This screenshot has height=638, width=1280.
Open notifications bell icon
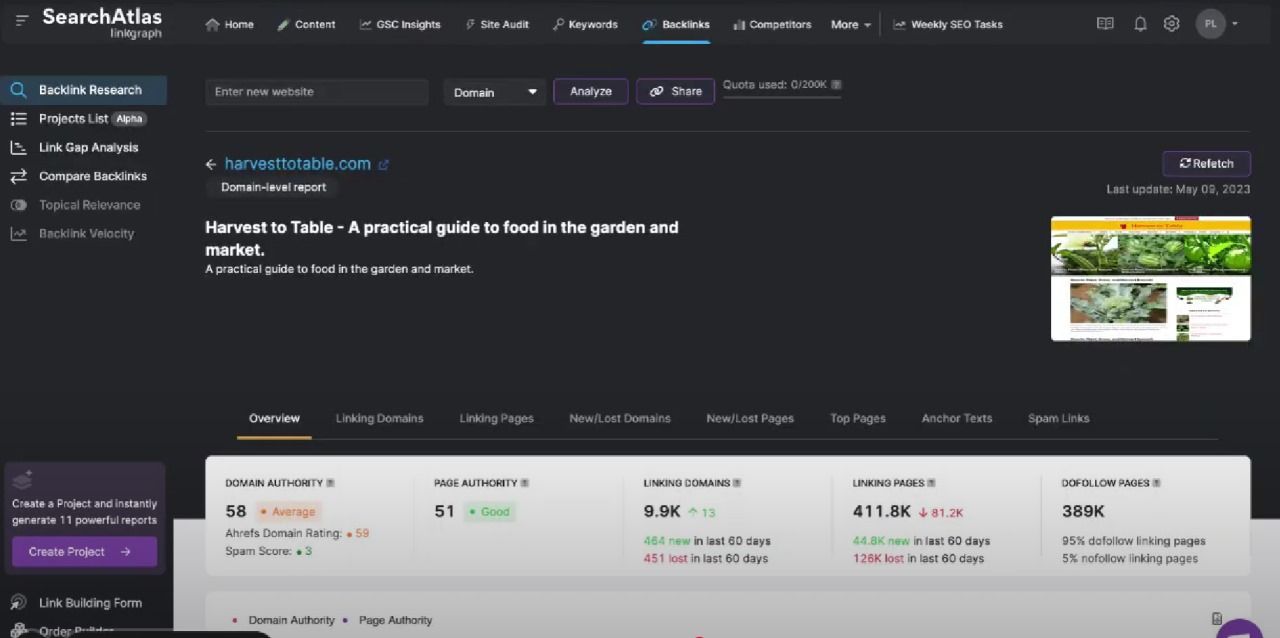pyautogui.click(x=1140, y=24)
